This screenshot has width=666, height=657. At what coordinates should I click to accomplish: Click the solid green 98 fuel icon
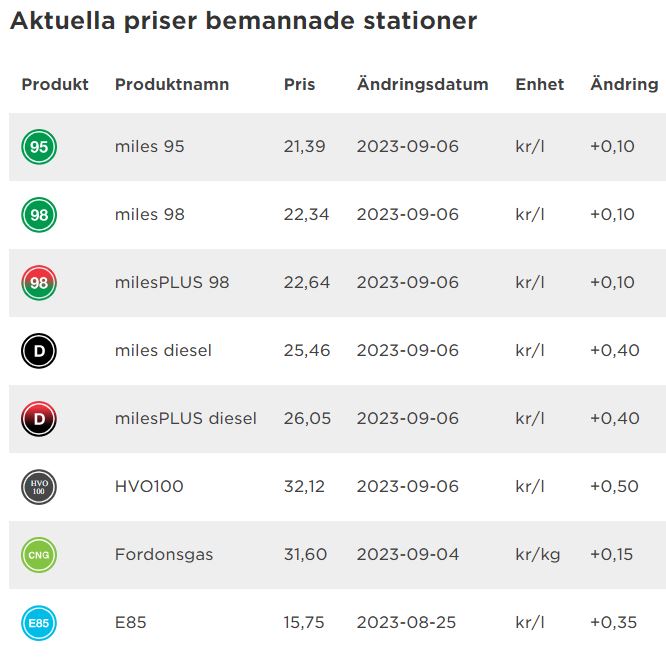pos(39,215)
